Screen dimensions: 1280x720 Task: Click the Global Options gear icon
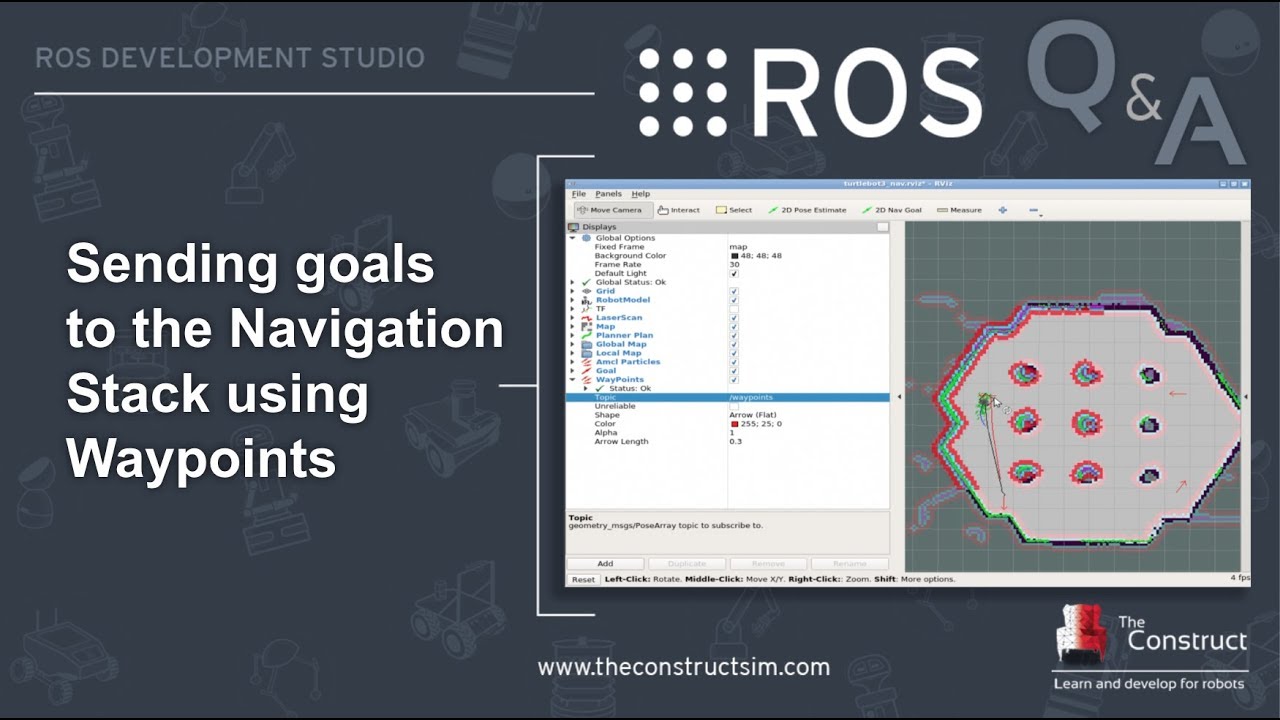[x=587, y=238]
